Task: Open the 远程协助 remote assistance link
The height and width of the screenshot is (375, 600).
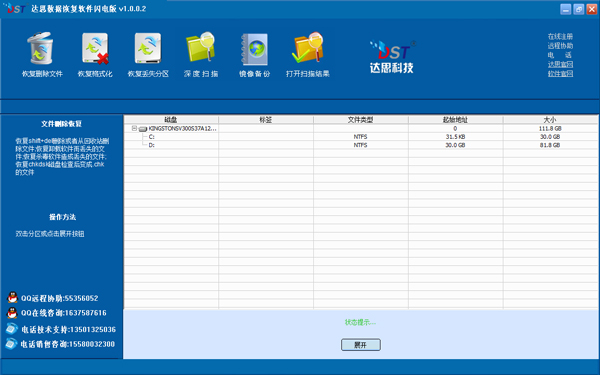Action: point(560,46)
